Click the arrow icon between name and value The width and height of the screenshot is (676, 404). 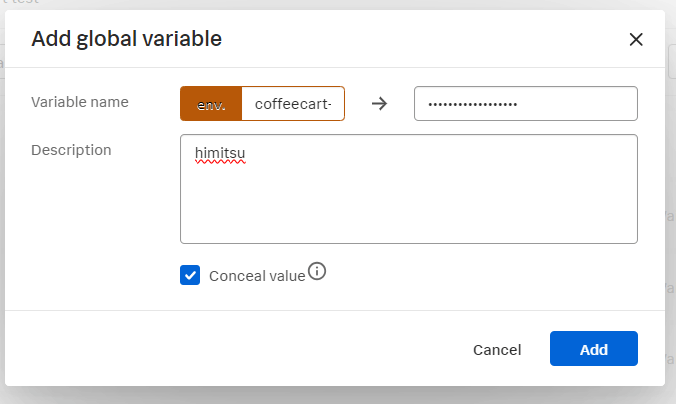pos(379,103)
